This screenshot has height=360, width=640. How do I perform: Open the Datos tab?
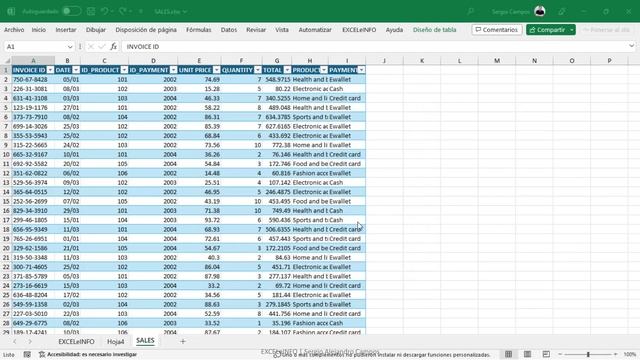(229, 30)
